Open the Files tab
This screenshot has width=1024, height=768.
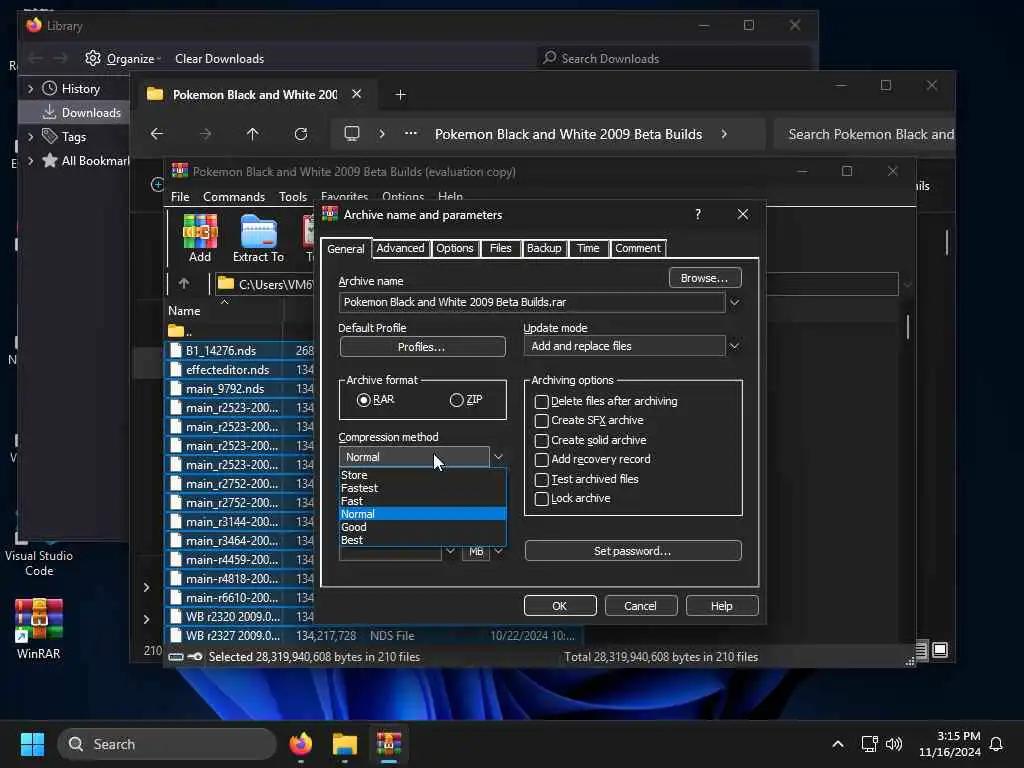[x=500, y=248]
